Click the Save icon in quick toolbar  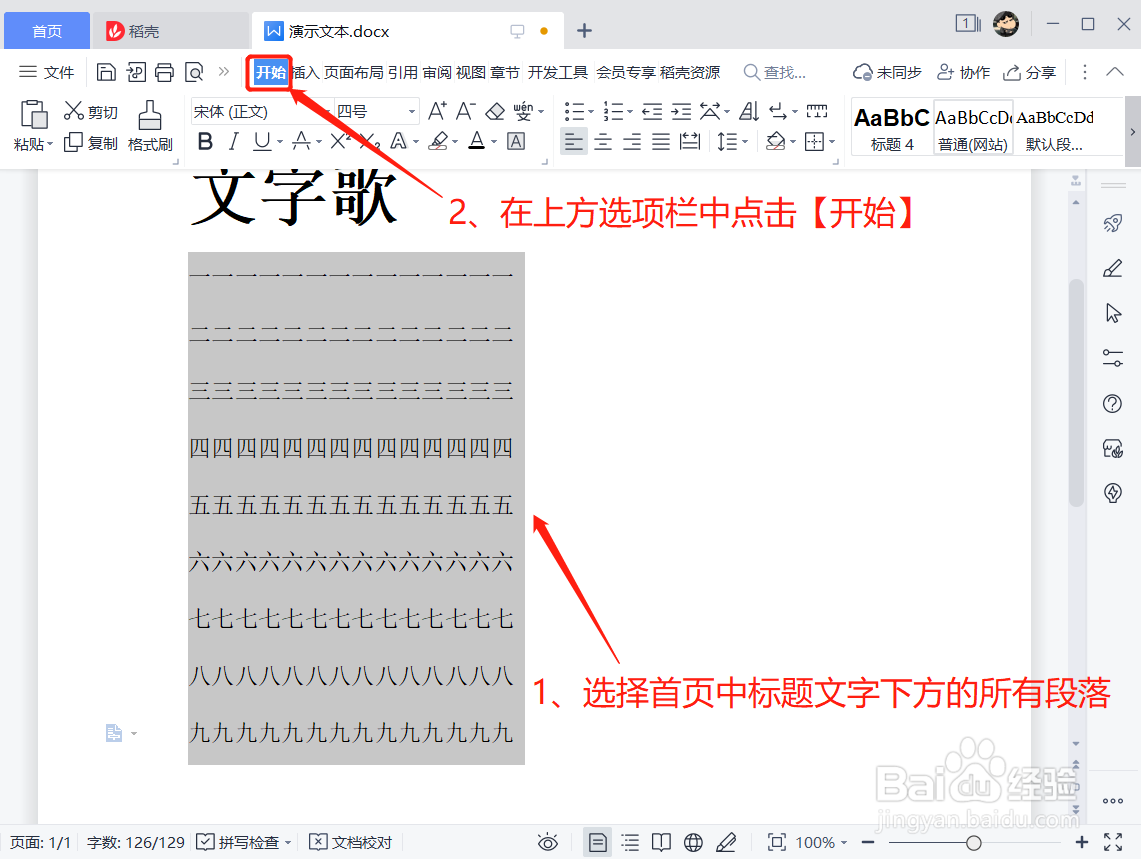106,72
